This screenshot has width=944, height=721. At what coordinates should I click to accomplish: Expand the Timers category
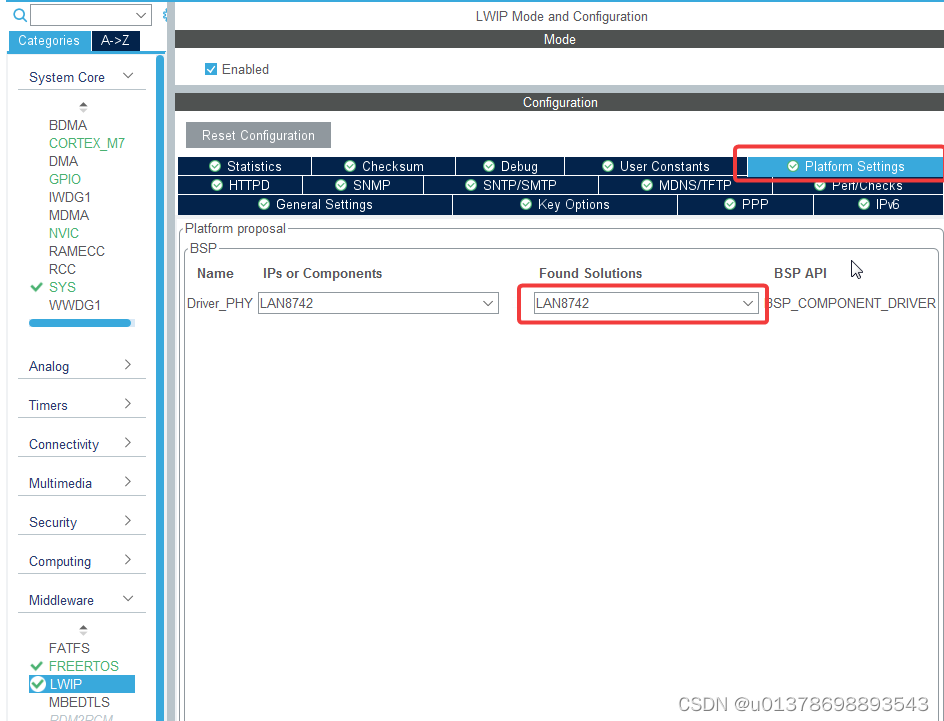pos(128,404)
